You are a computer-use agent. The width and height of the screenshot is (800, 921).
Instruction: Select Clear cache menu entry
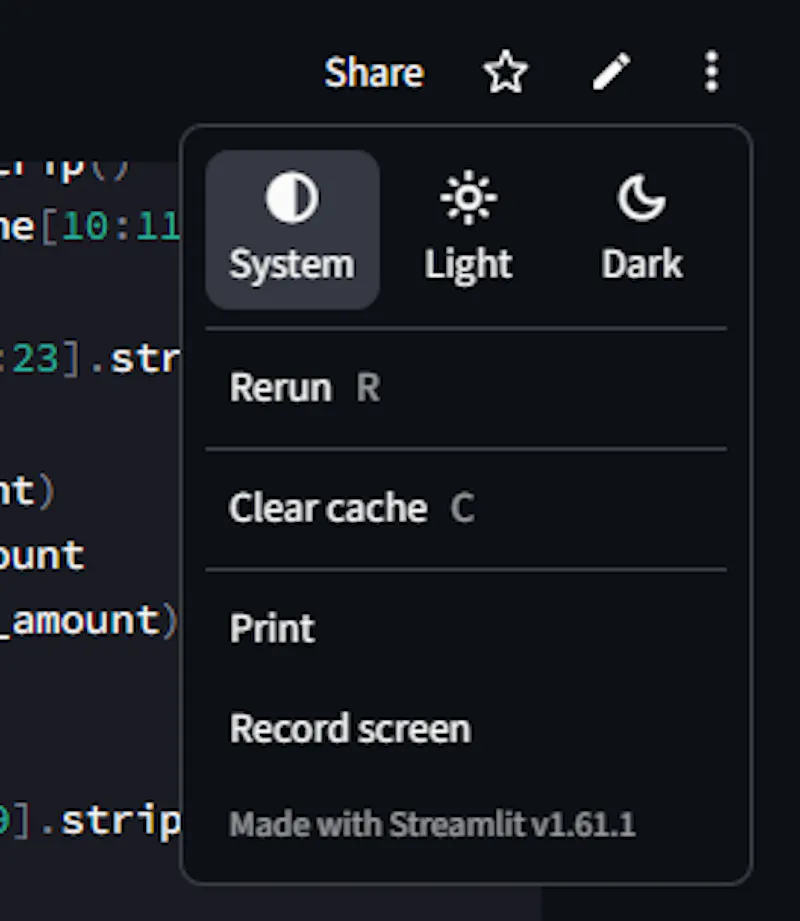pos(466,508)
